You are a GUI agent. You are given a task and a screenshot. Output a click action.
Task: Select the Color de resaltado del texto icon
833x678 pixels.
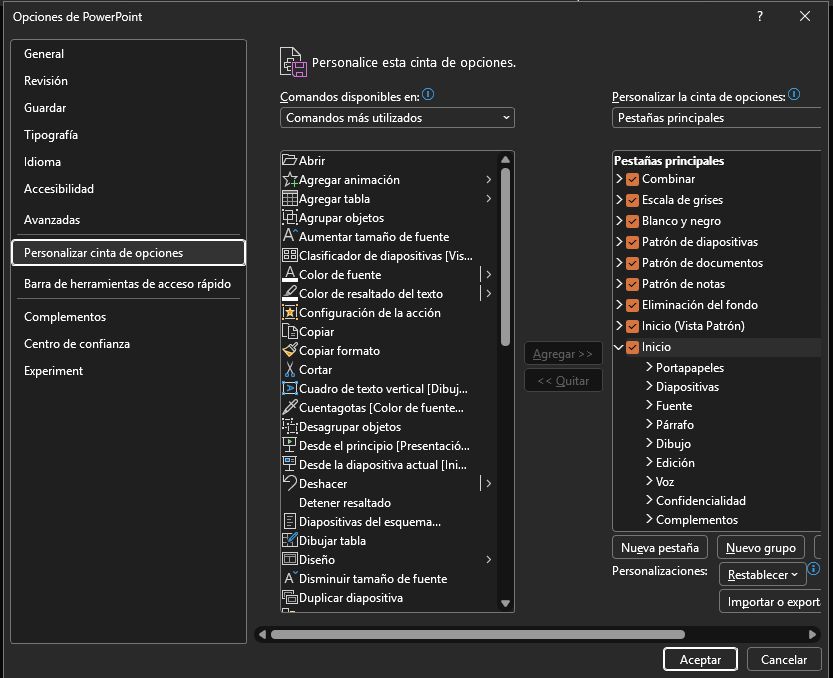tap(290, 293)
